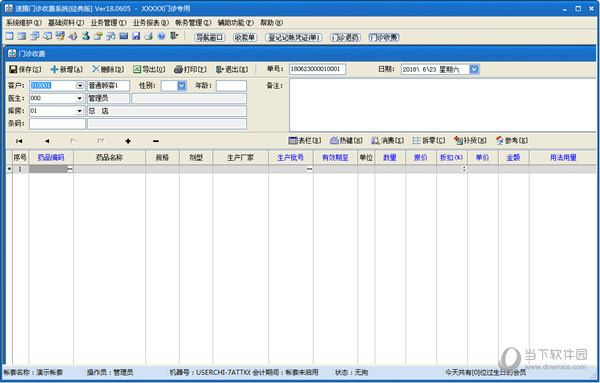Click the calculator-like dark icon in main toolbar

(x=123, y=36)
